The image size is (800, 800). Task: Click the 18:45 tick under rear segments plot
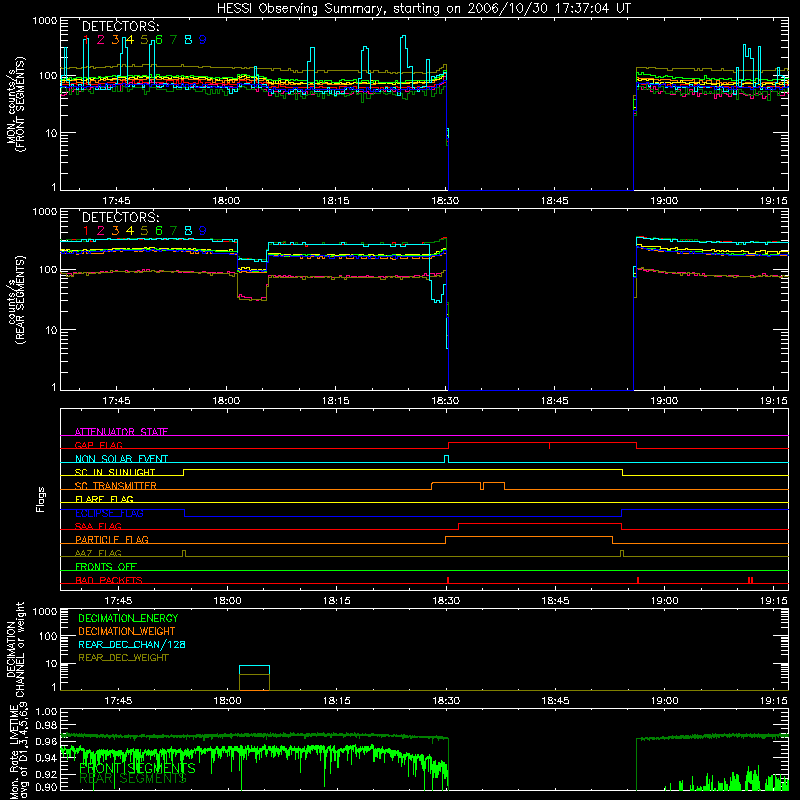pos(555,401)
